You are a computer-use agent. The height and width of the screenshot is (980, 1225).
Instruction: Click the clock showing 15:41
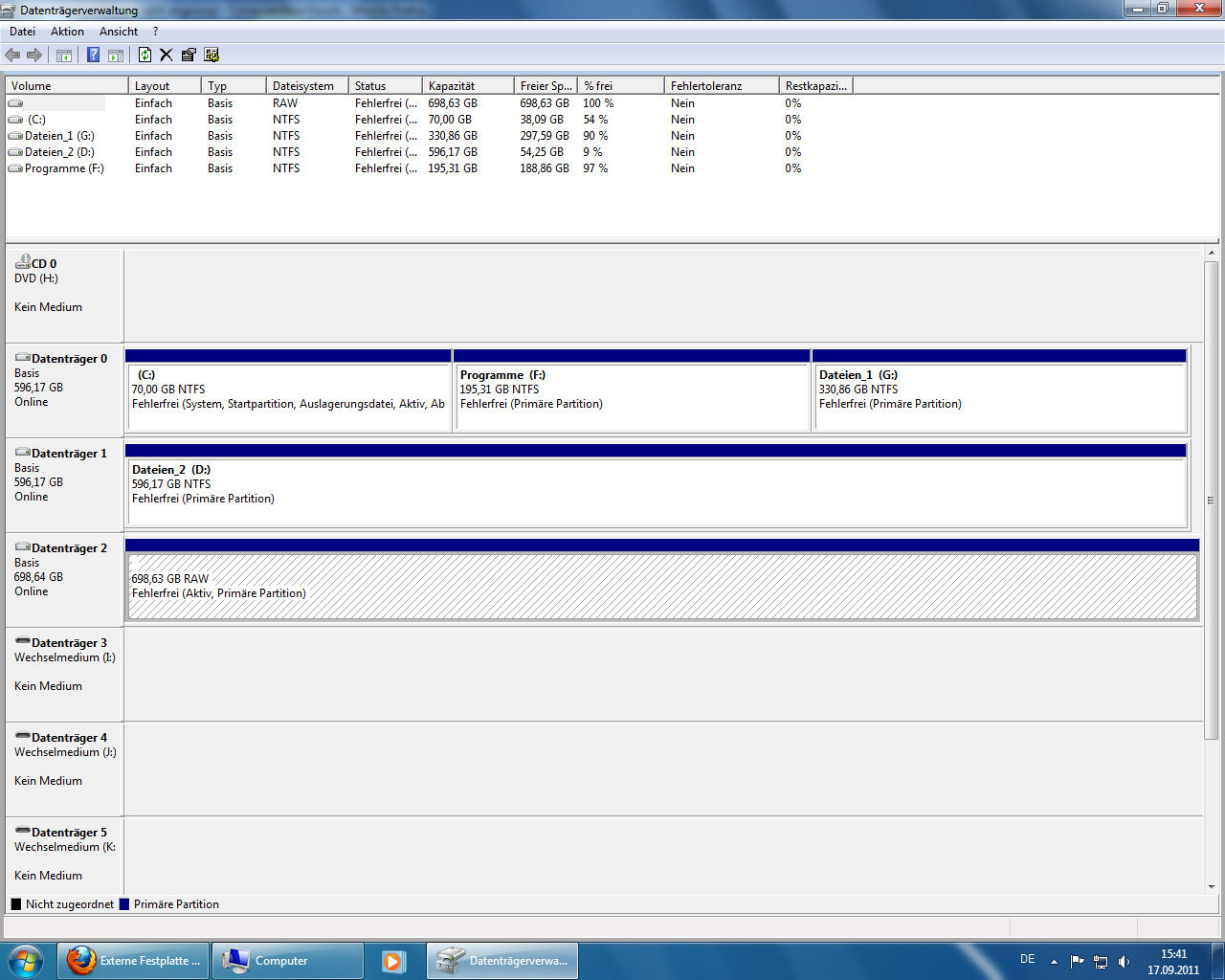click(x=1173, y=954)
